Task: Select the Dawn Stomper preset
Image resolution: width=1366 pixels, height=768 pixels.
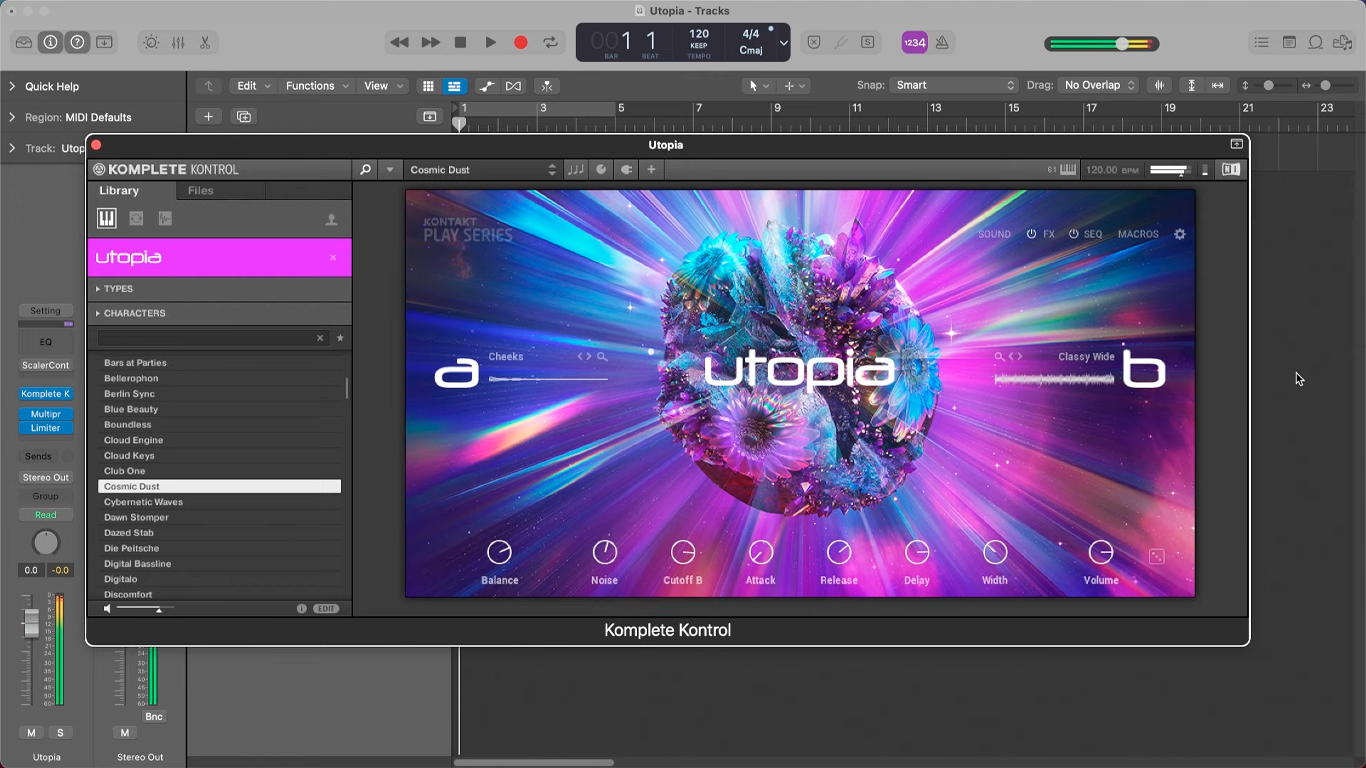Action: pyautogui.click(x=220, y=518)
